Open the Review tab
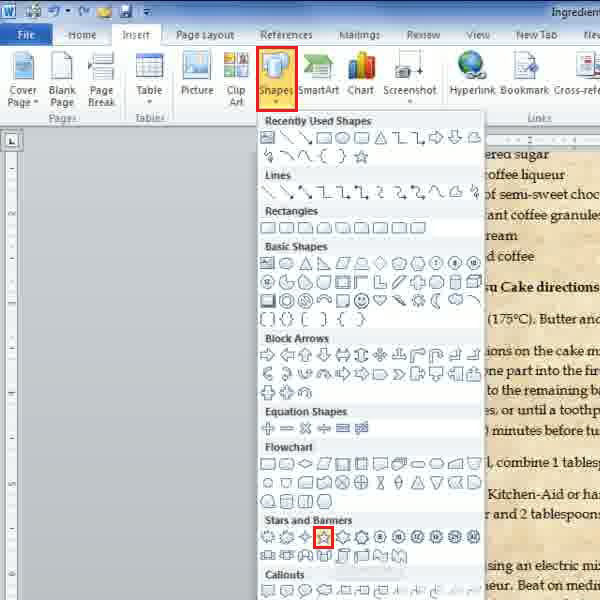Viewport: 600px width, 600px height. 423,35
